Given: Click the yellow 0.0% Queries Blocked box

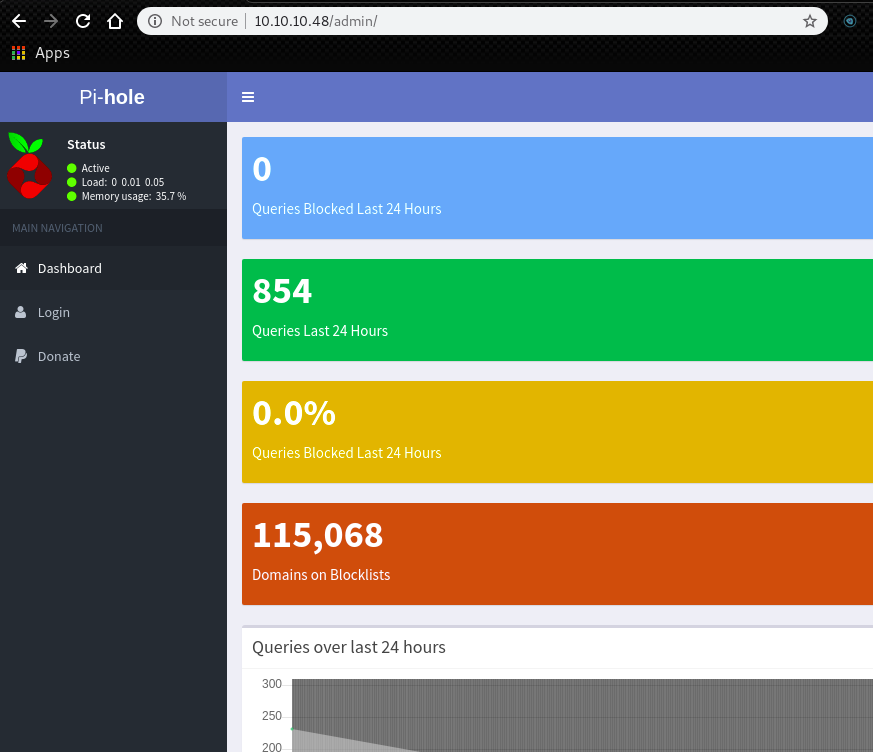Looking at the screenshot, I should point(556,432).
